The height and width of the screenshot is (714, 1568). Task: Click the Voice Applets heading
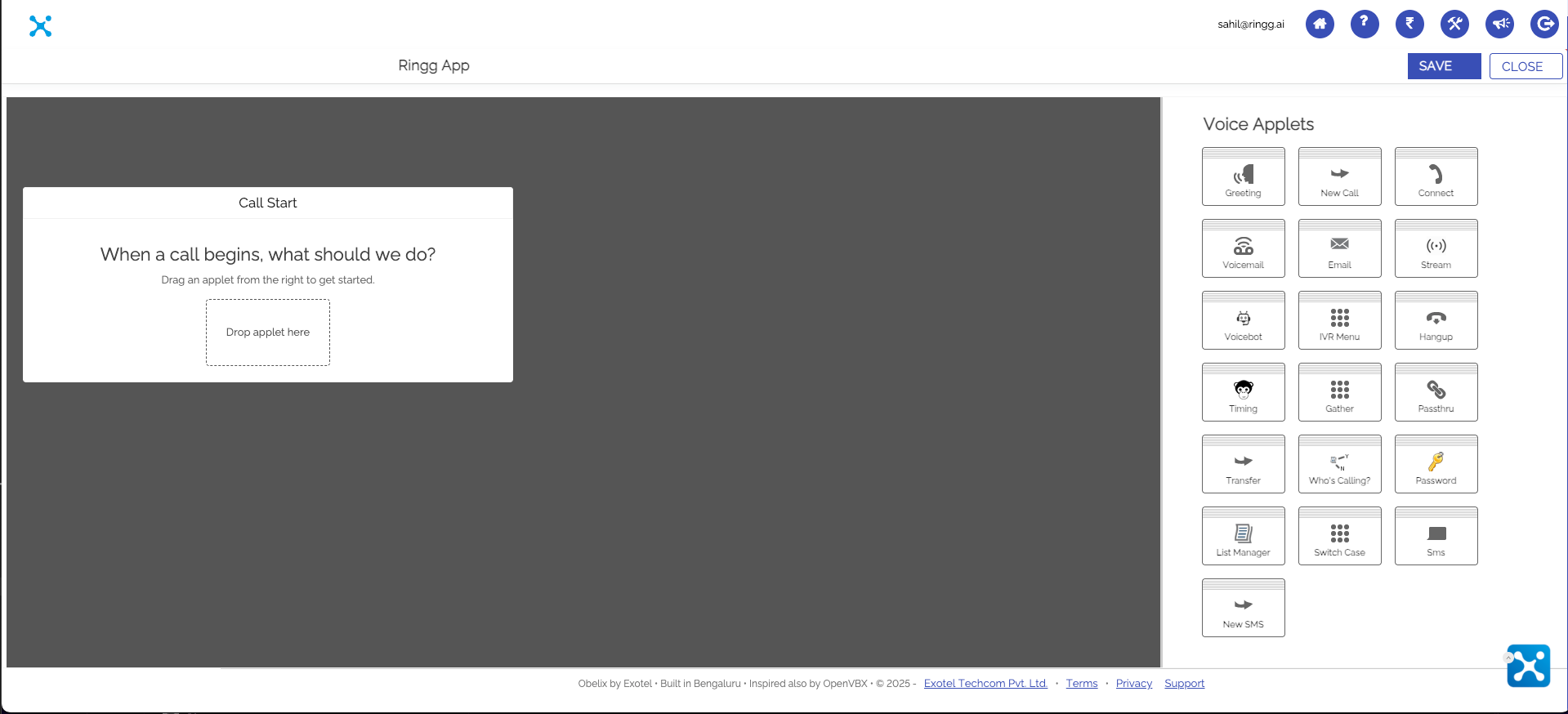click(1258, 124)
